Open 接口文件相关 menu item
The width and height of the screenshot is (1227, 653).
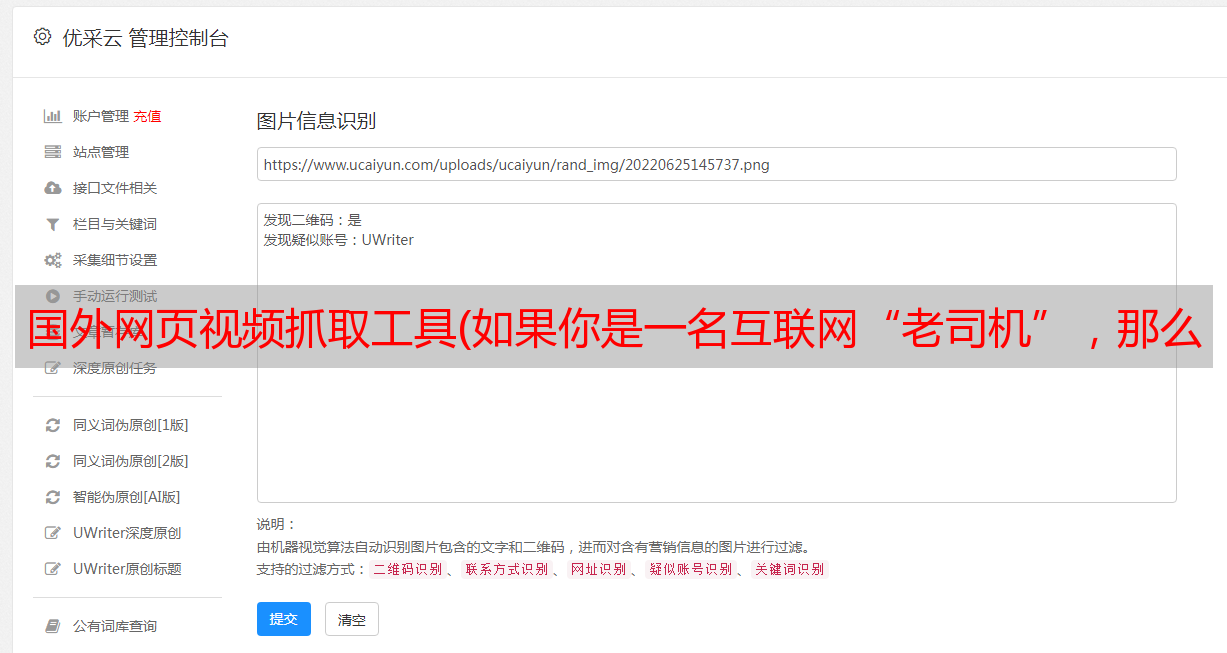coord(115,188)
